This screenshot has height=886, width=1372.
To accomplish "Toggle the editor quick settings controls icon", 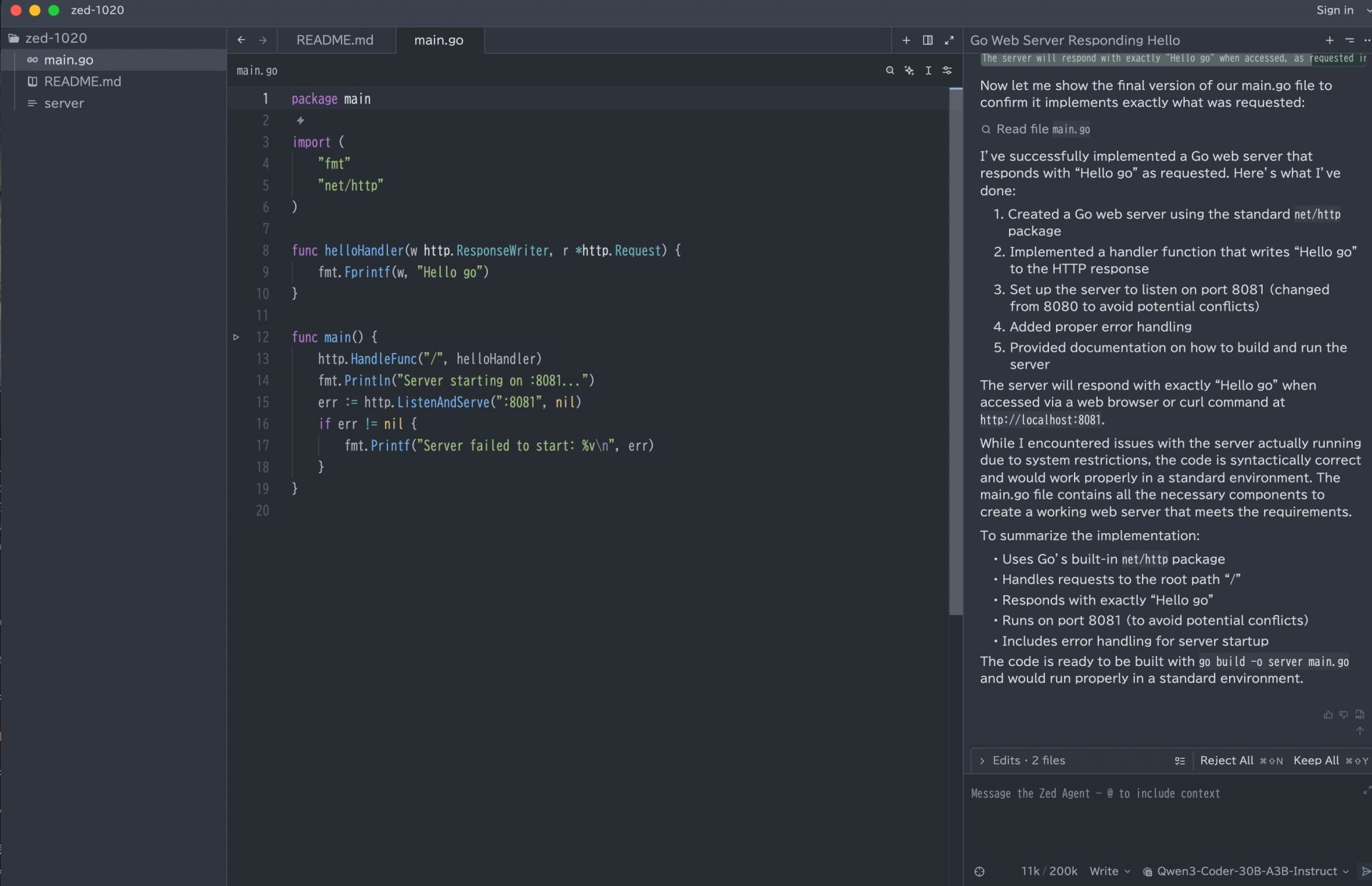I will (947, 71).
